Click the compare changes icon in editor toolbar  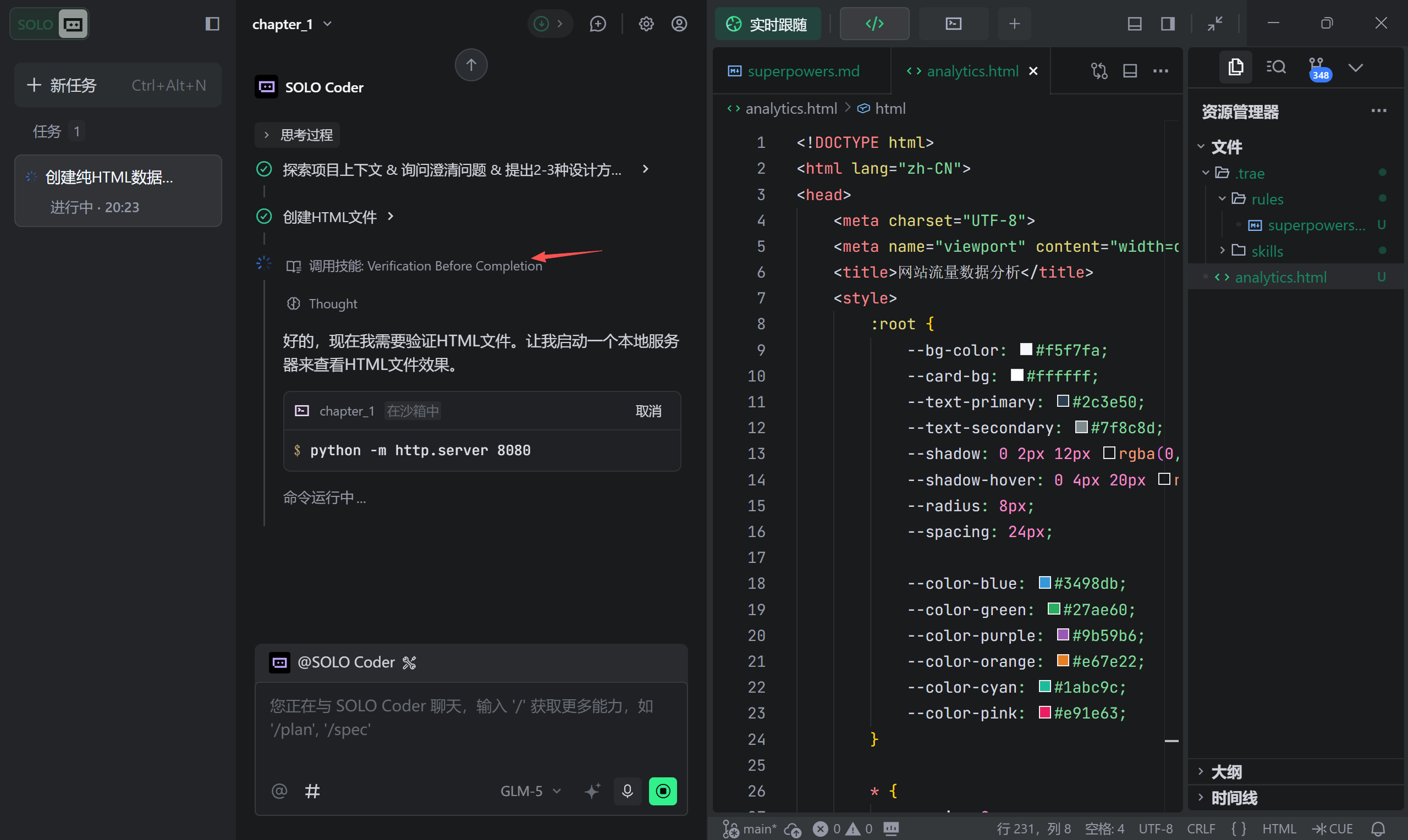[x=1099, y=71]
